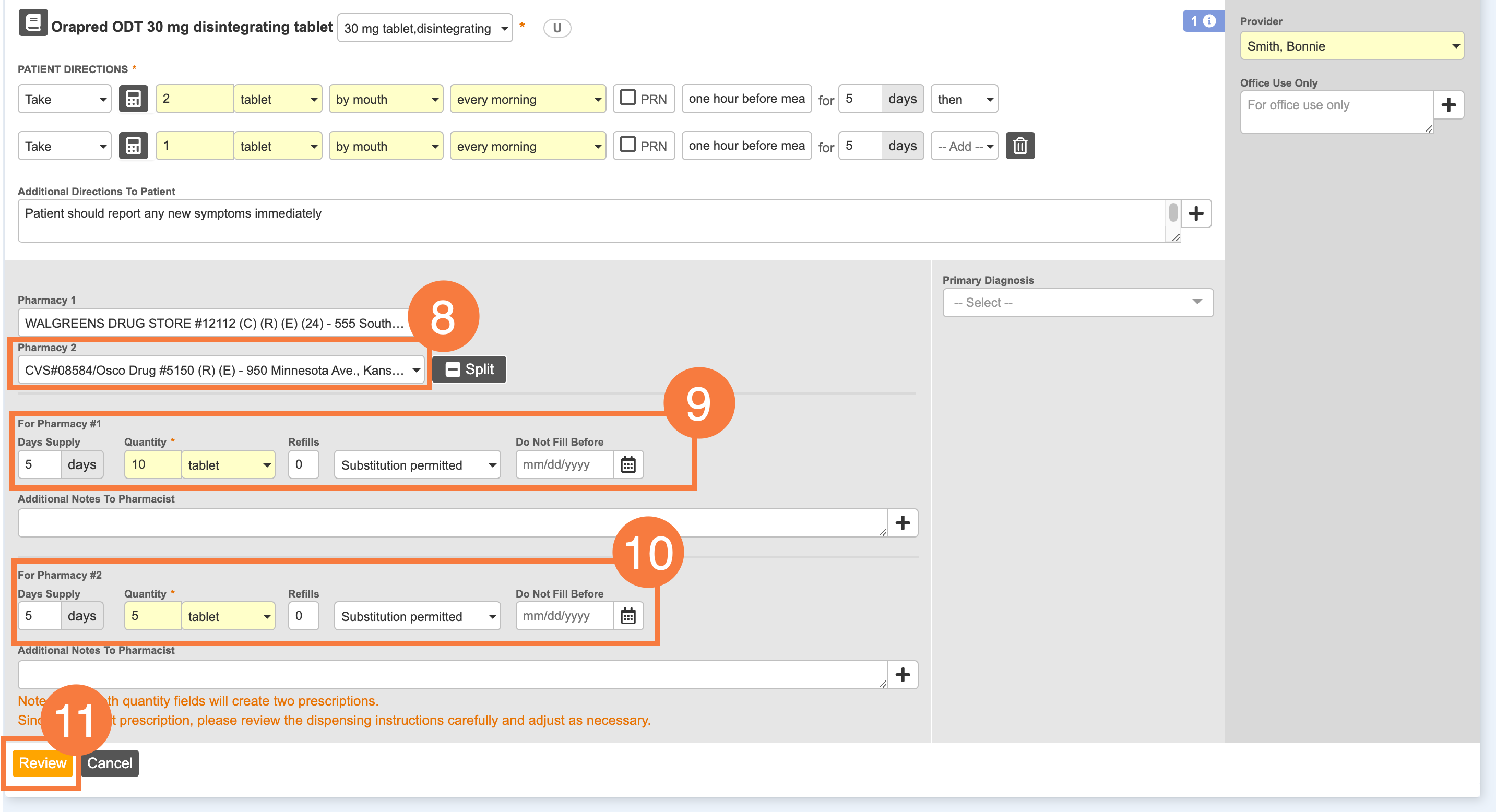The height and width of the screenshot is (812, 1496).
Task: Enable PRN checkbox on second direction row
Action: [x=627, y=145]
